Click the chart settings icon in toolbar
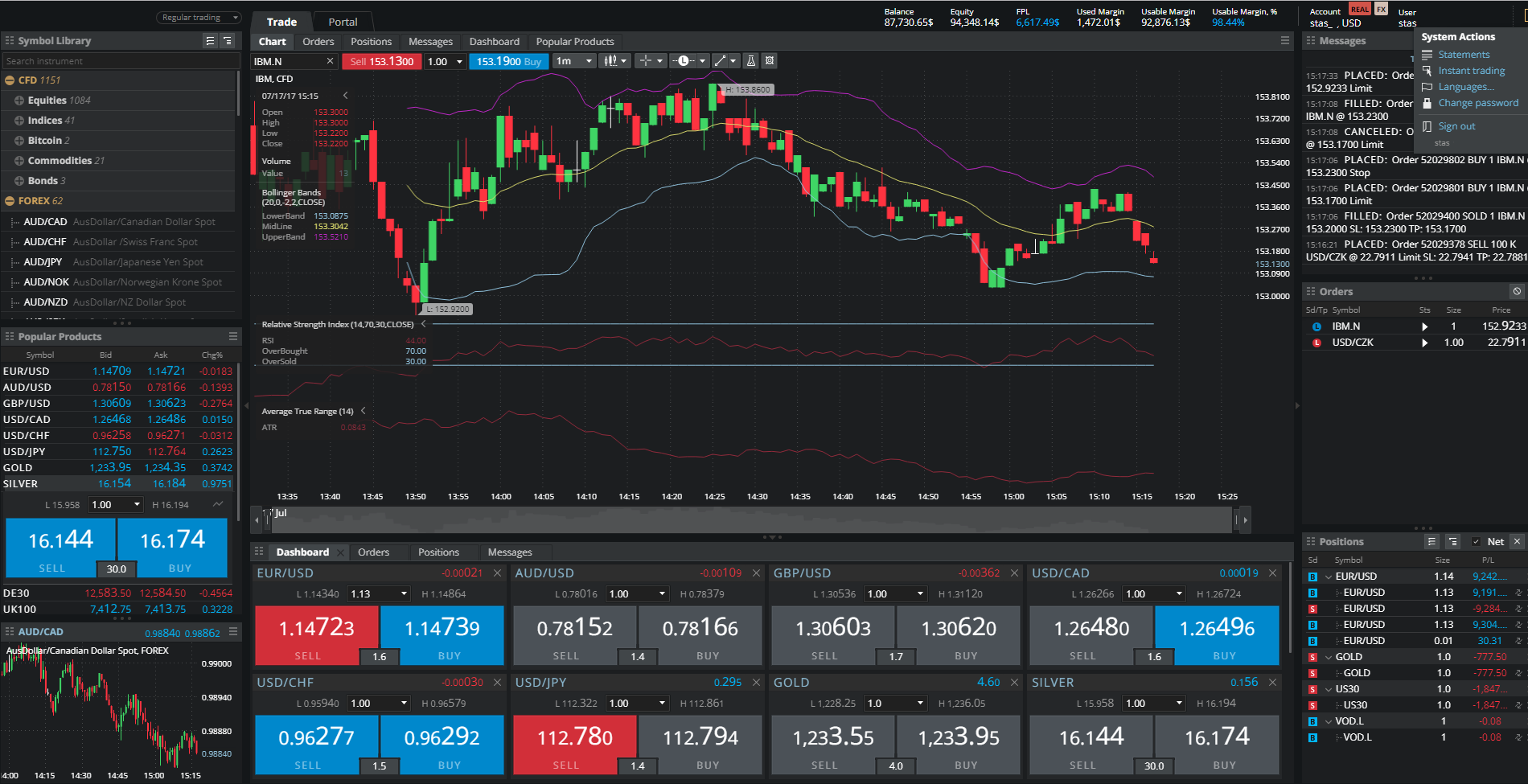Viewport: 1528px width, 784px height. click(x=770, y=61)
